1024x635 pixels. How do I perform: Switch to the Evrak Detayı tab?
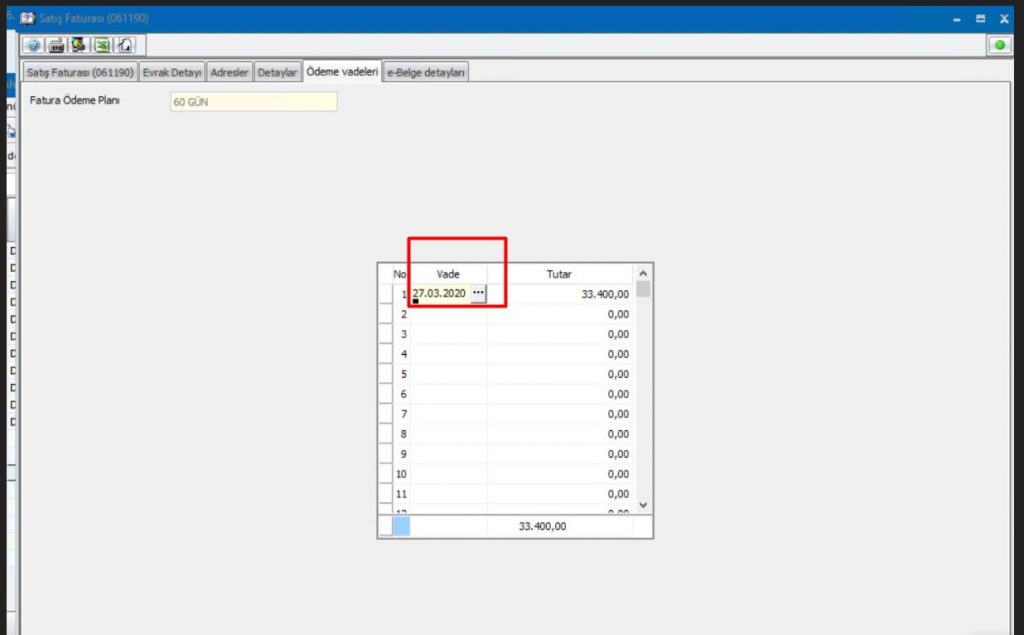point(173,73)
